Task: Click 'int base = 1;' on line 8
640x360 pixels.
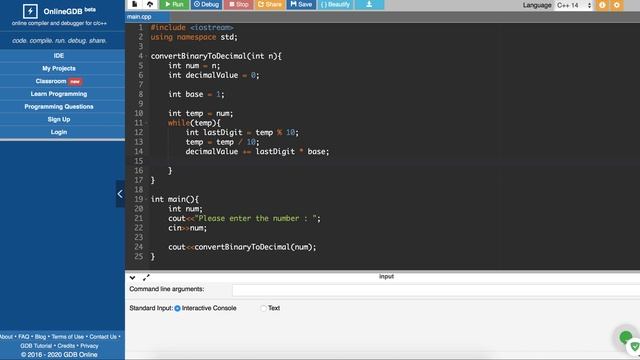Action: (196, 94)
